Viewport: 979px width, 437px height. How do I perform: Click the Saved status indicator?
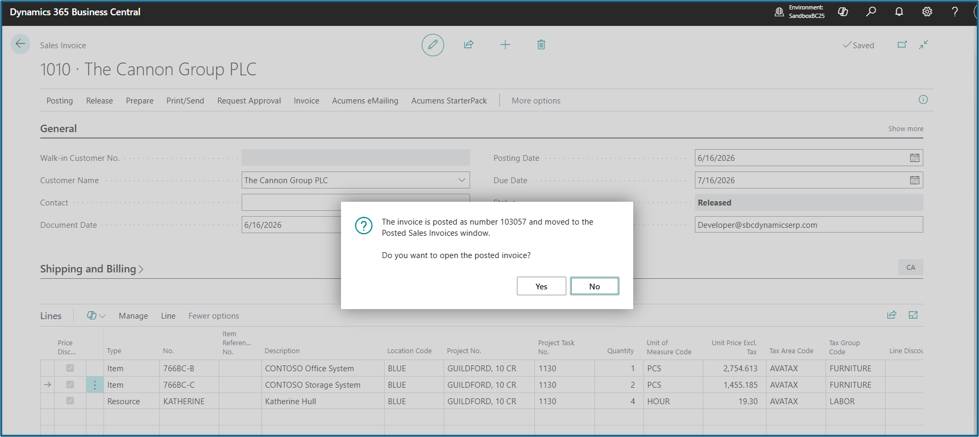[858, 45]
